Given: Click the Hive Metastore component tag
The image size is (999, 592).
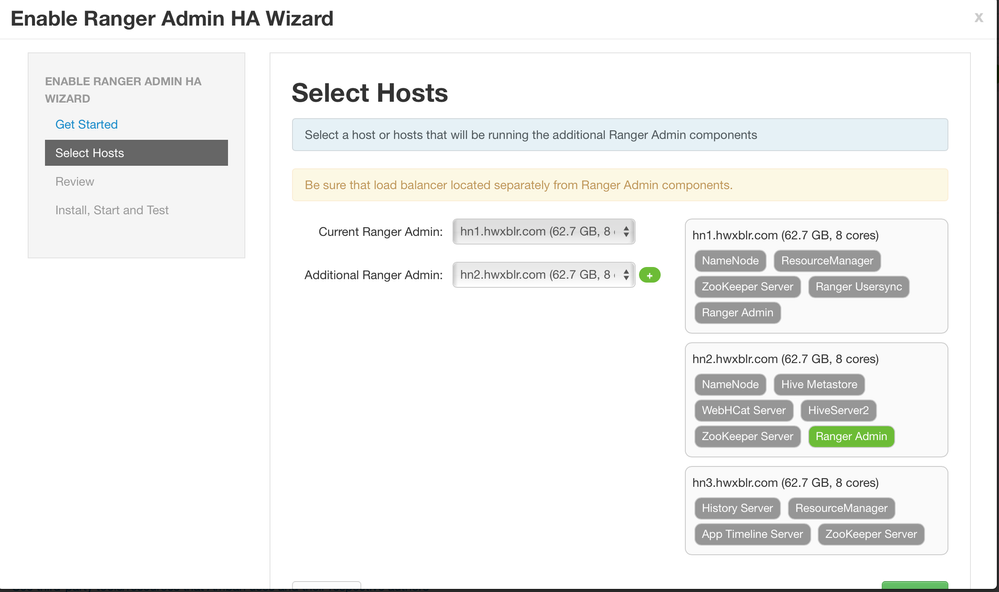Looking at the screenshot, I should pyautogui.click(x=819, y=384).
